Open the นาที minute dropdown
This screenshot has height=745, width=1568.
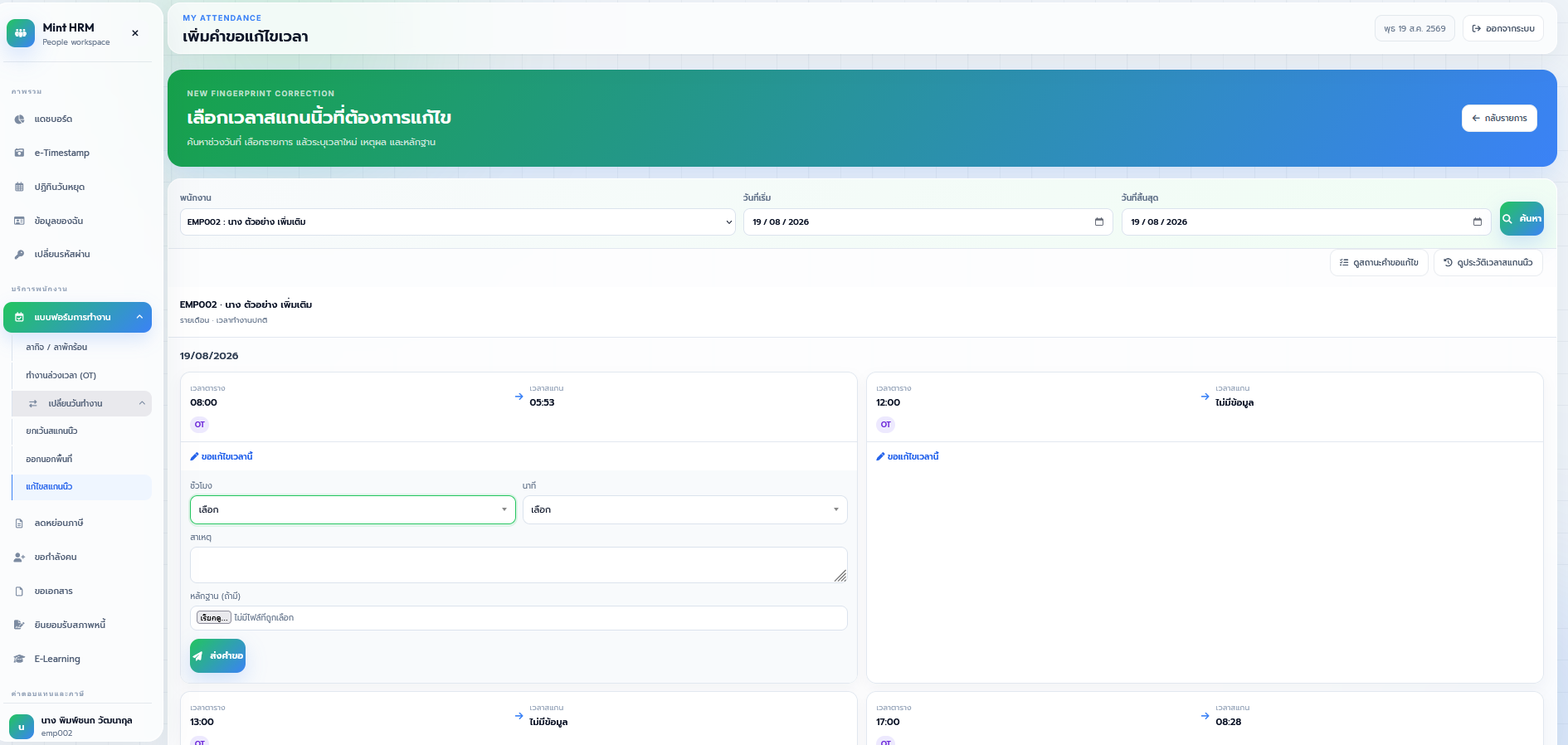684,509
